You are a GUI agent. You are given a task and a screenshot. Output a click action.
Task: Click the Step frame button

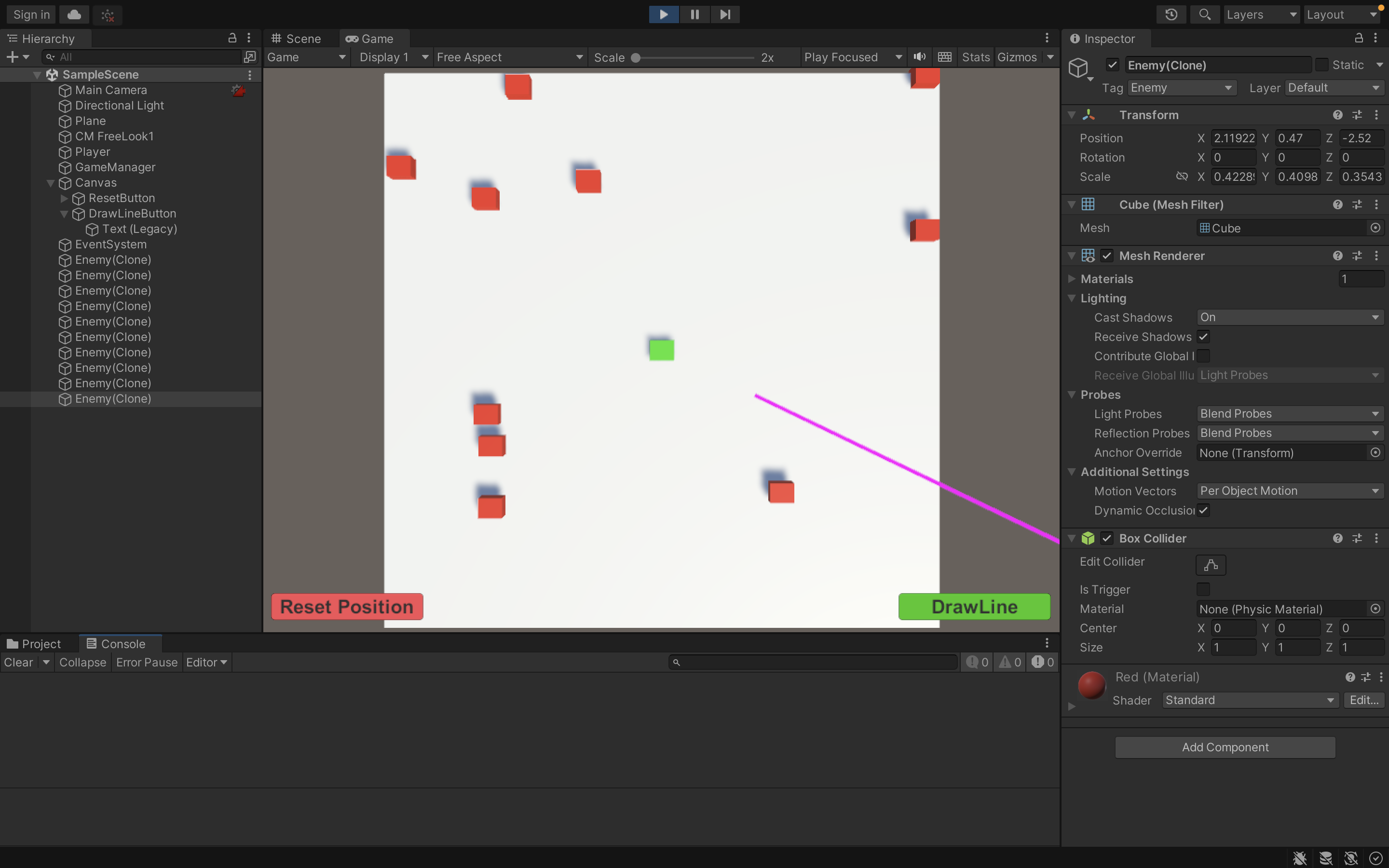pos(725,14)
